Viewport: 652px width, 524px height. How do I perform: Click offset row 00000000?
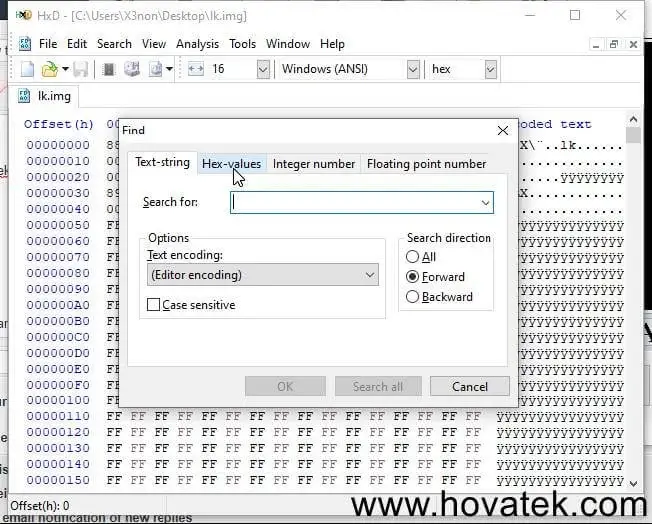pyautogui.click(x=58, y=145)
